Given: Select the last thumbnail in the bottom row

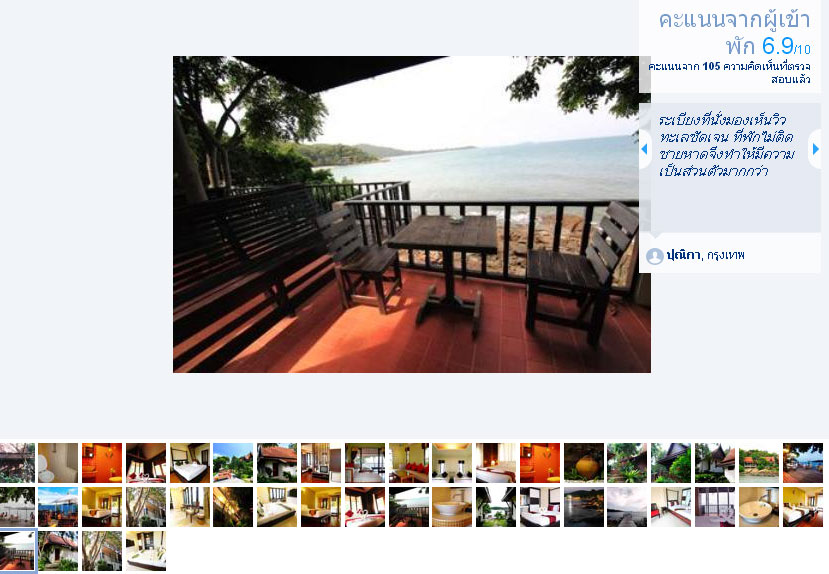Looking at the screenshot, I should click(146, 551).
